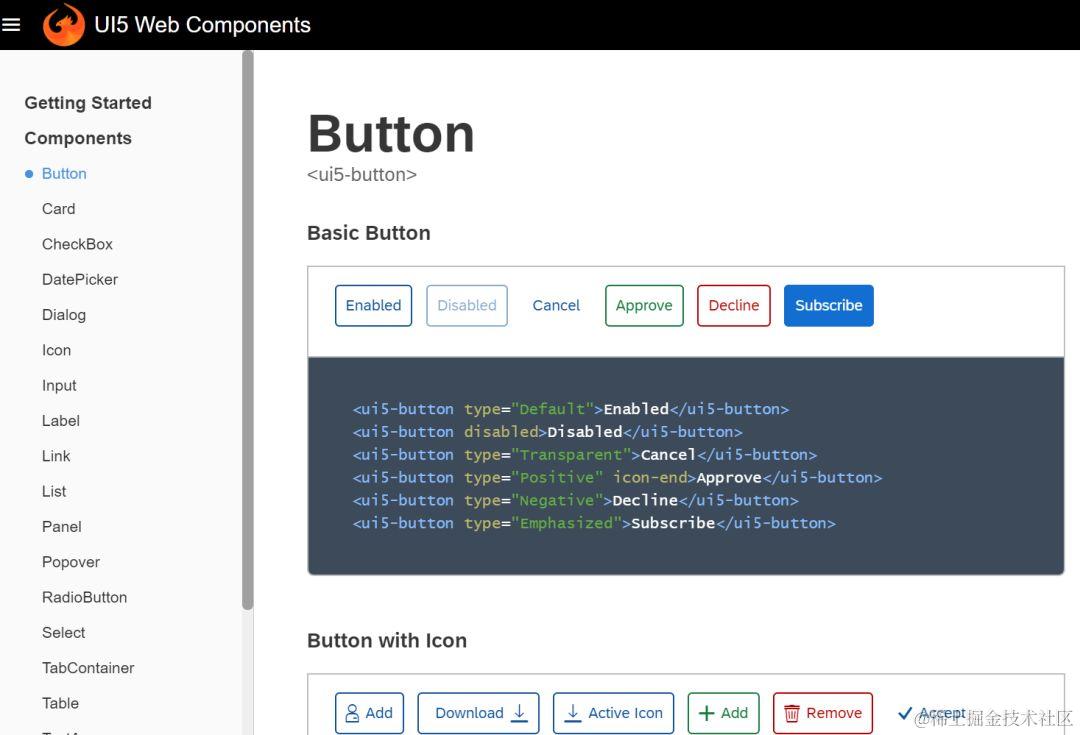
Task: Click the Active Icon button
Action: point(614,713)
